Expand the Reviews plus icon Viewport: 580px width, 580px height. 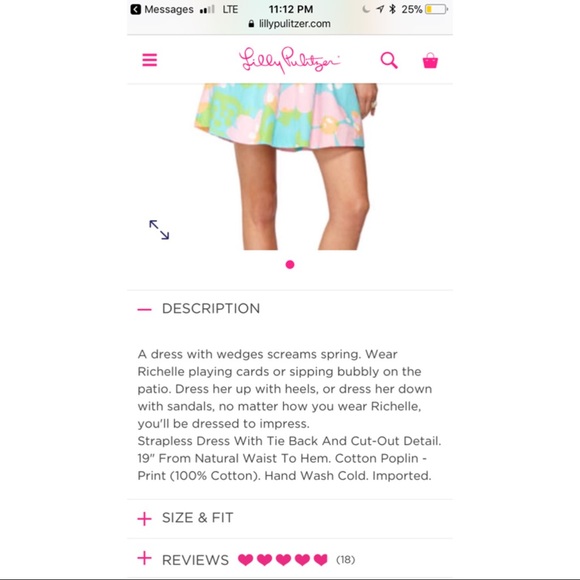(x=144, y=558)
